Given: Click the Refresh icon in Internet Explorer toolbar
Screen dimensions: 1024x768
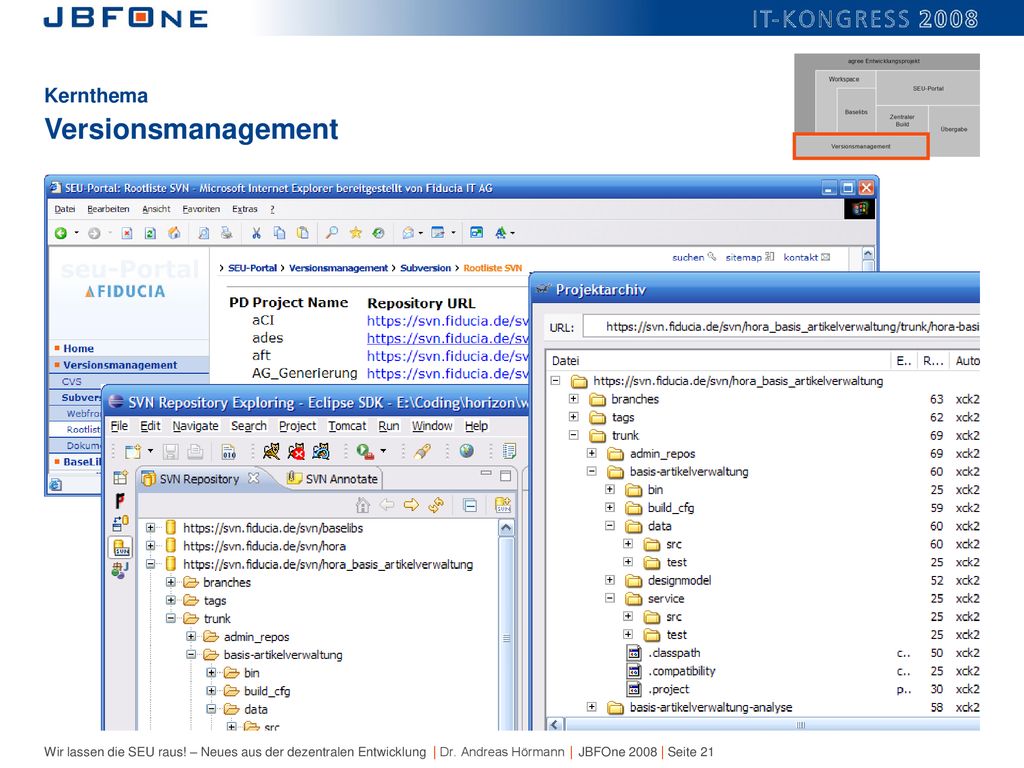Looking at the screenshot, I should [x=150, y=233].
